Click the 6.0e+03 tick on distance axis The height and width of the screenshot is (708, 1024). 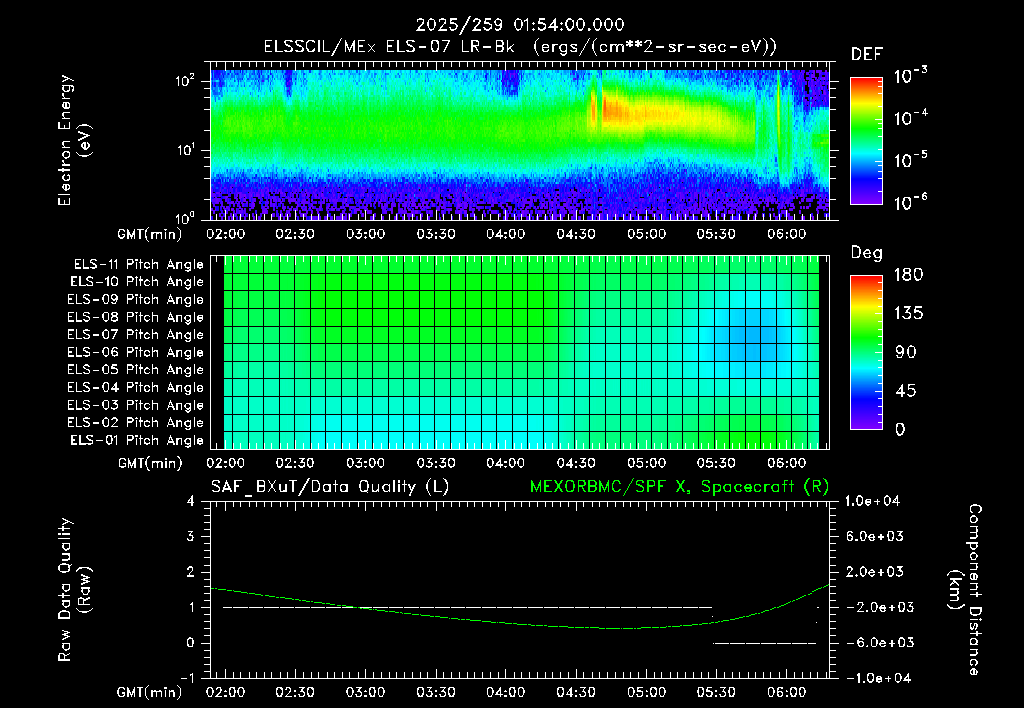pyautogui.click(x=875, y=537)
